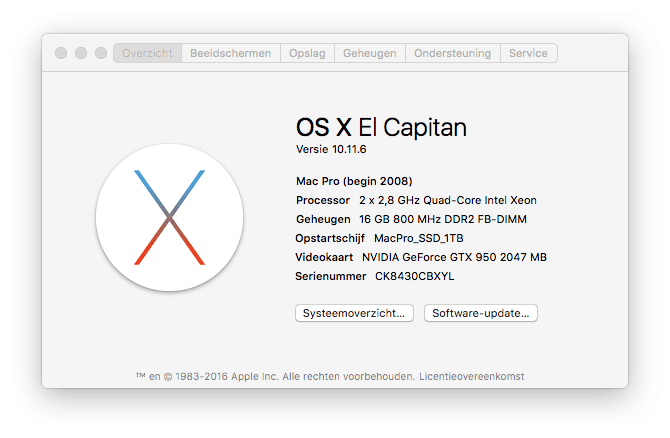Screen dimensions: 670x438
Task: Click the Software-update button
Action: 481,313
